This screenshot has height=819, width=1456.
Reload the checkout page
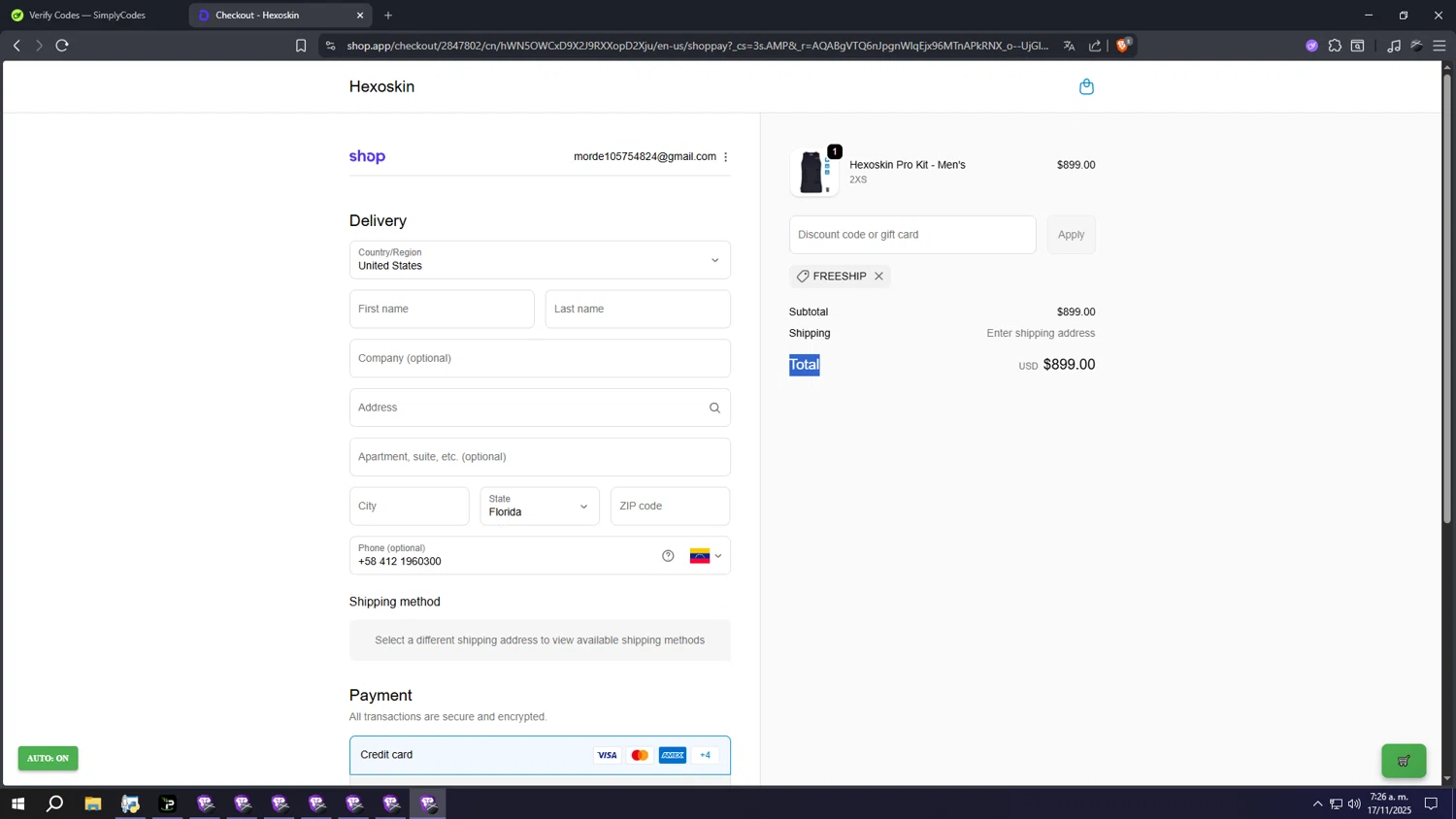pos(62,46)
